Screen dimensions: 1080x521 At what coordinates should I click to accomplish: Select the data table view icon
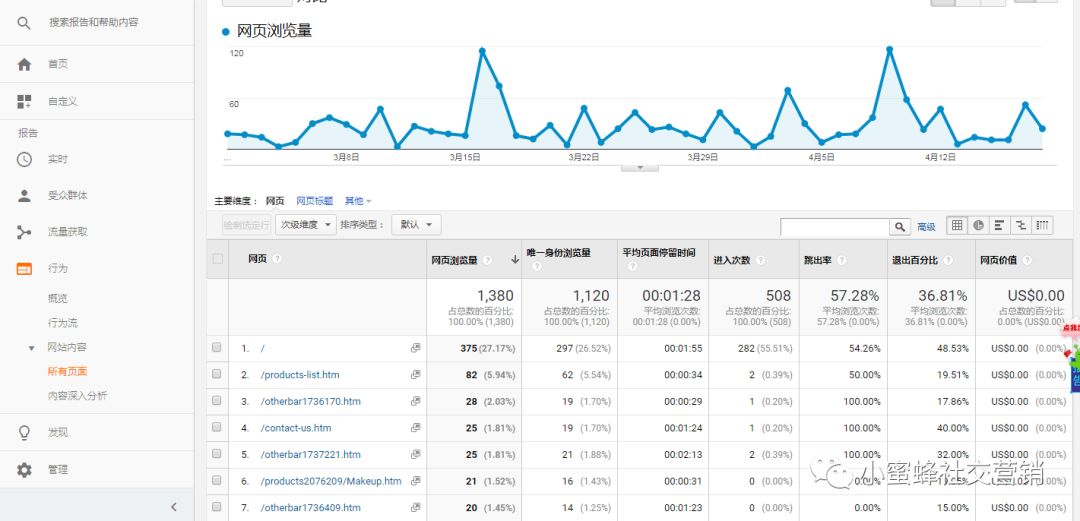957,225
